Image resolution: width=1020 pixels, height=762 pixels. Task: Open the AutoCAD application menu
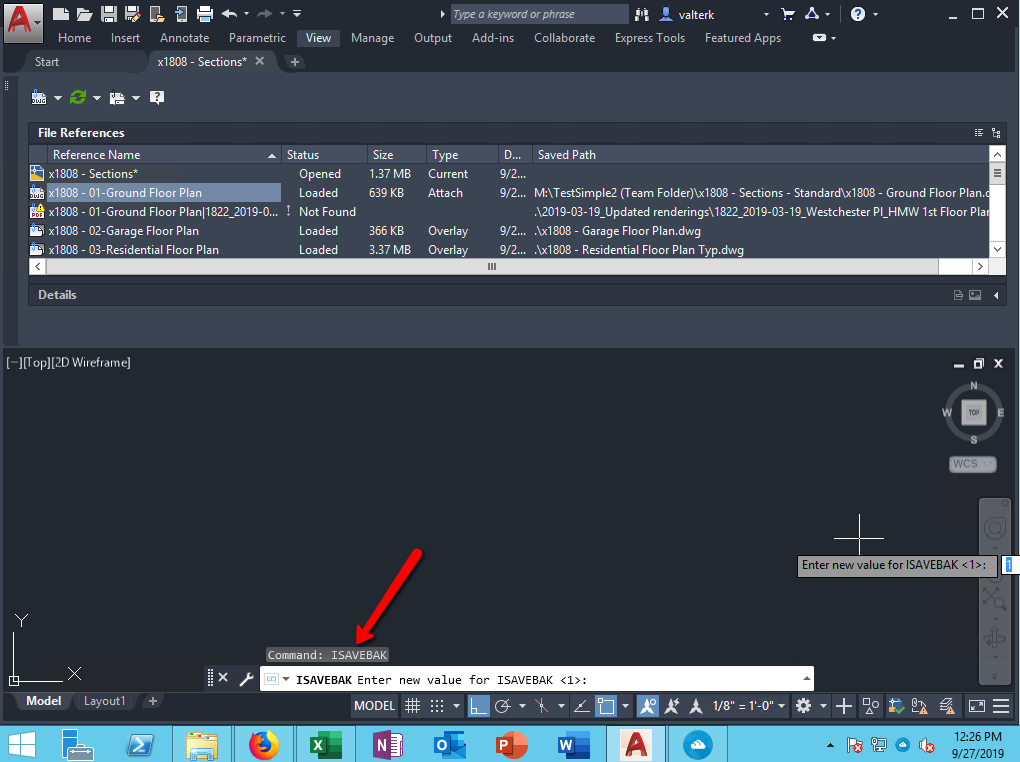coord(23,23)
